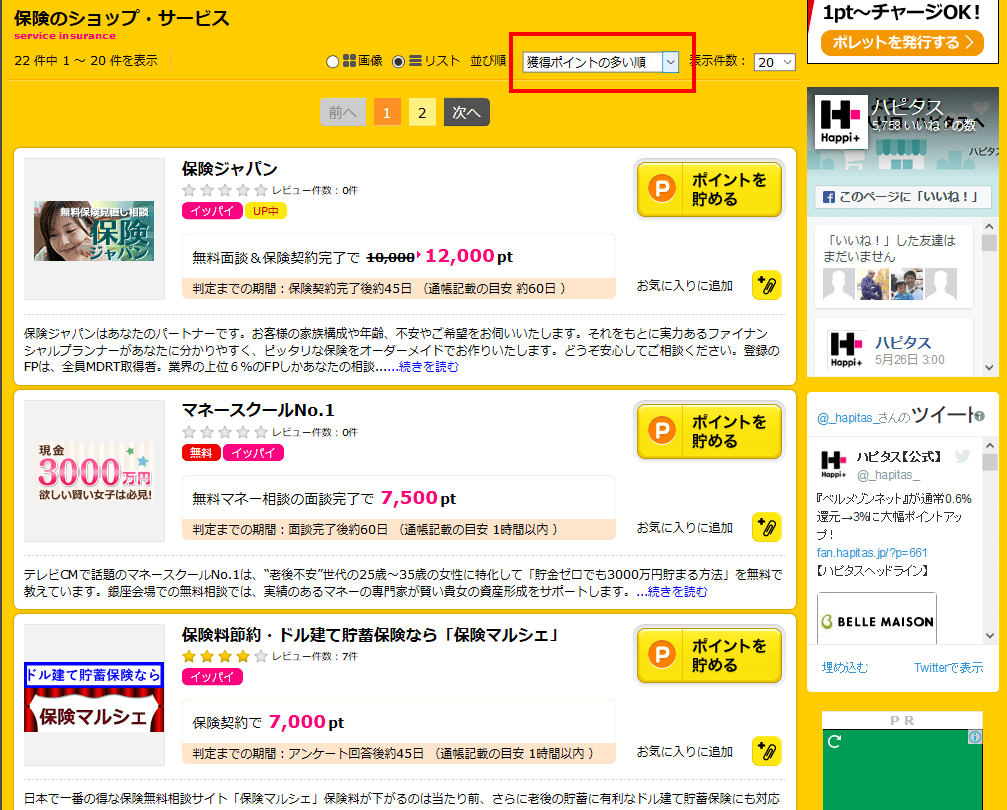Open the fan.hapitas.jp/?p=661 link
This screenshot has height=810, width=1007.
coord(872,553)
